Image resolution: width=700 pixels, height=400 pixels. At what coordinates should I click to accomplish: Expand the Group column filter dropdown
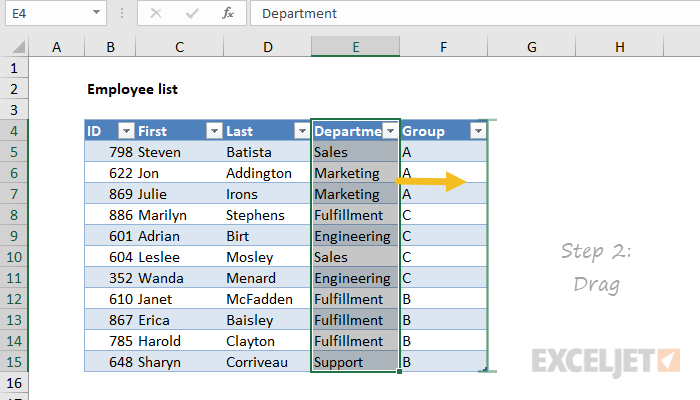(478, 131)
